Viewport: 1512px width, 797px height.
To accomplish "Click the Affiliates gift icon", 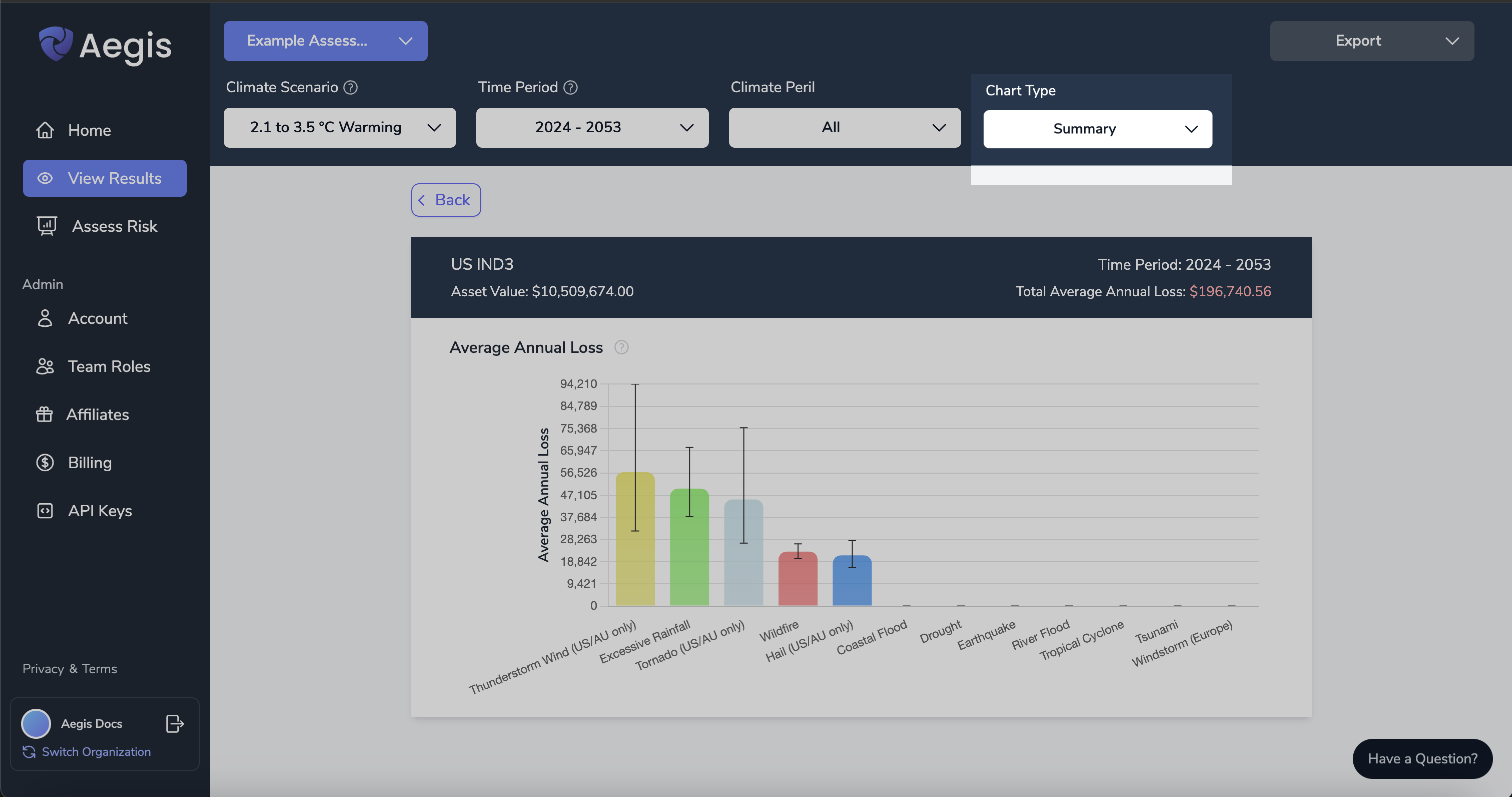I will [x=44, y=415].
